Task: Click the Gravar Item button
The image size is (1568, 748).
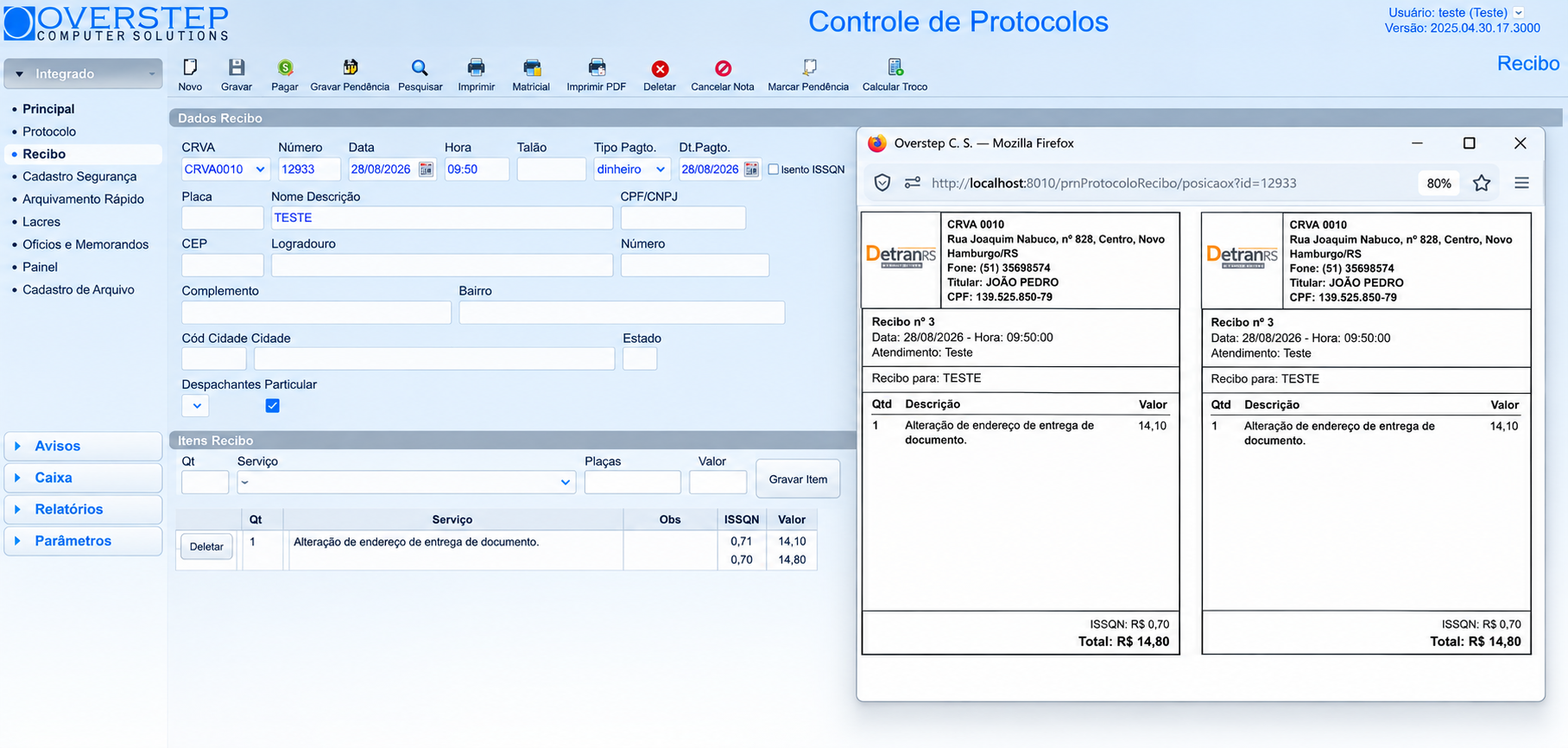Action: 798,479
